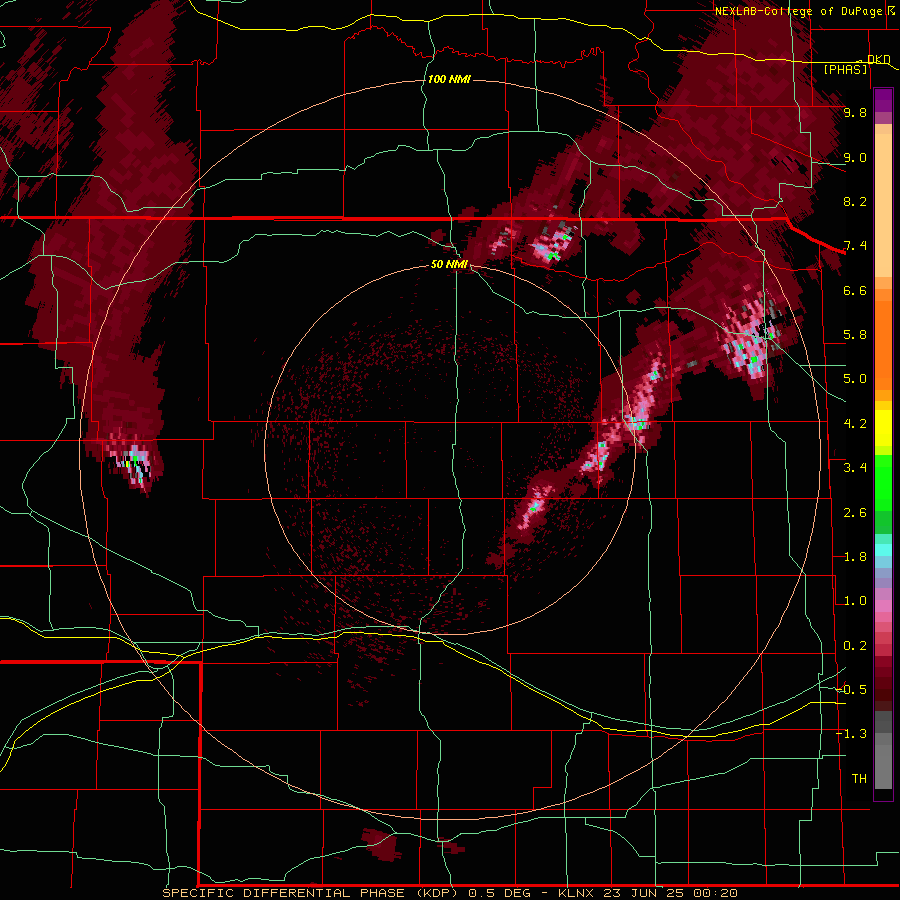This screenshot has height=900, width=900.
Task: Click the -1.3 value on color scale
Action: [851, 734]
